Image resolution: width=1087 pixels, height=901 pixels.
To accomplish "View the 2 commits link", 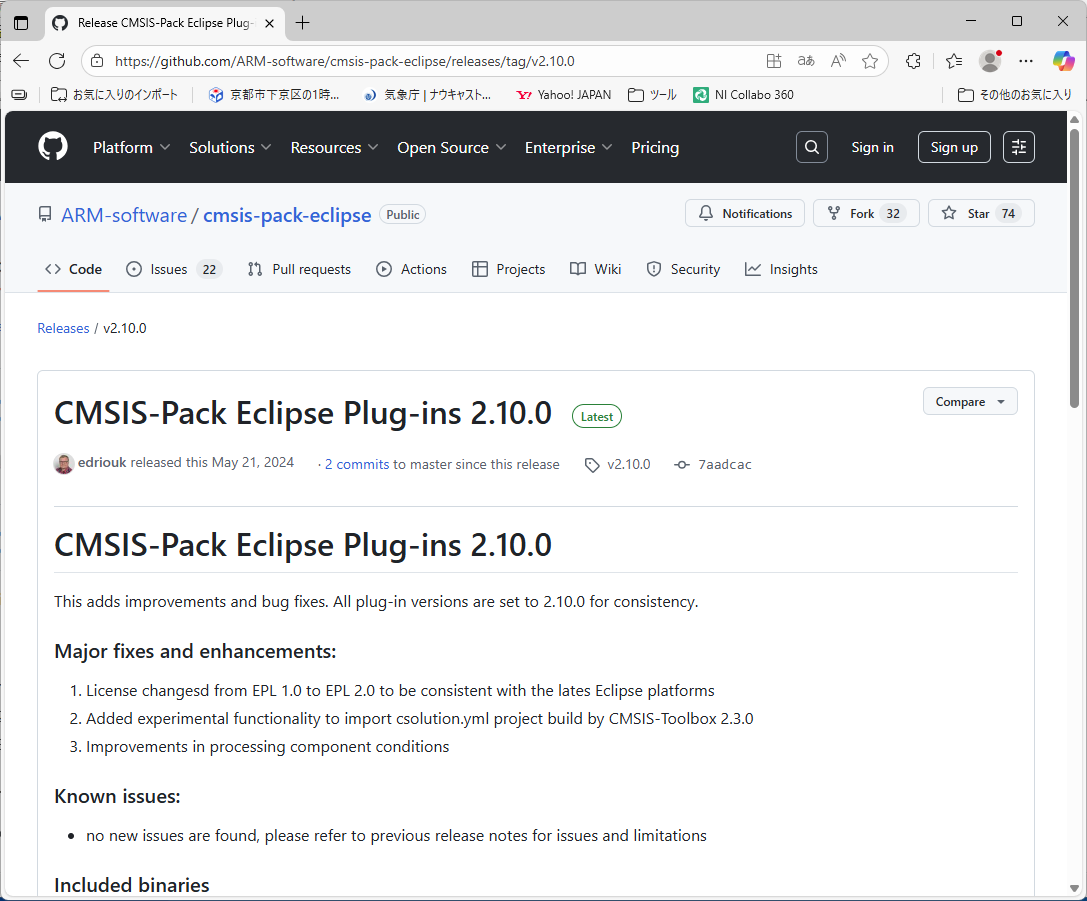I will (356, 464).
